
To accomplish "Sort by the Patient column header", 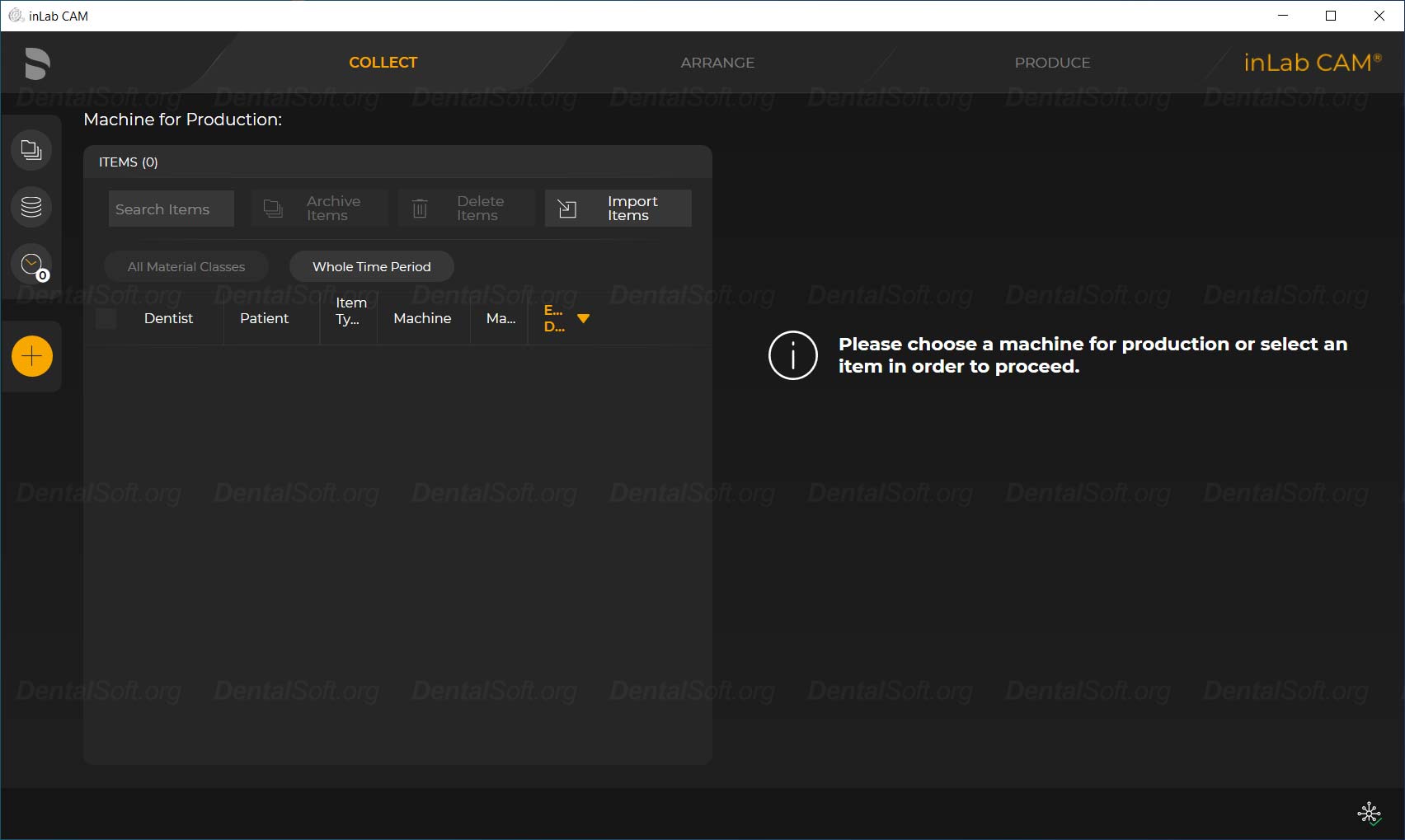I will point(264,318).
